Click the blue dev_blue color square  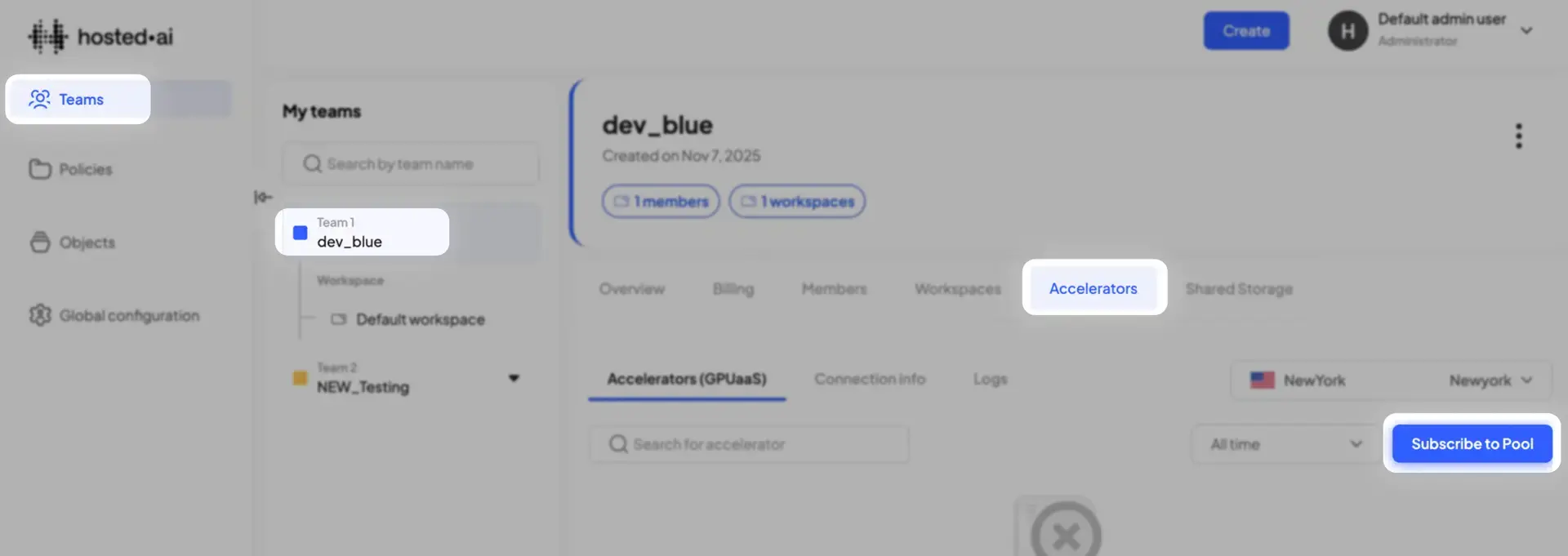[300, 233]
